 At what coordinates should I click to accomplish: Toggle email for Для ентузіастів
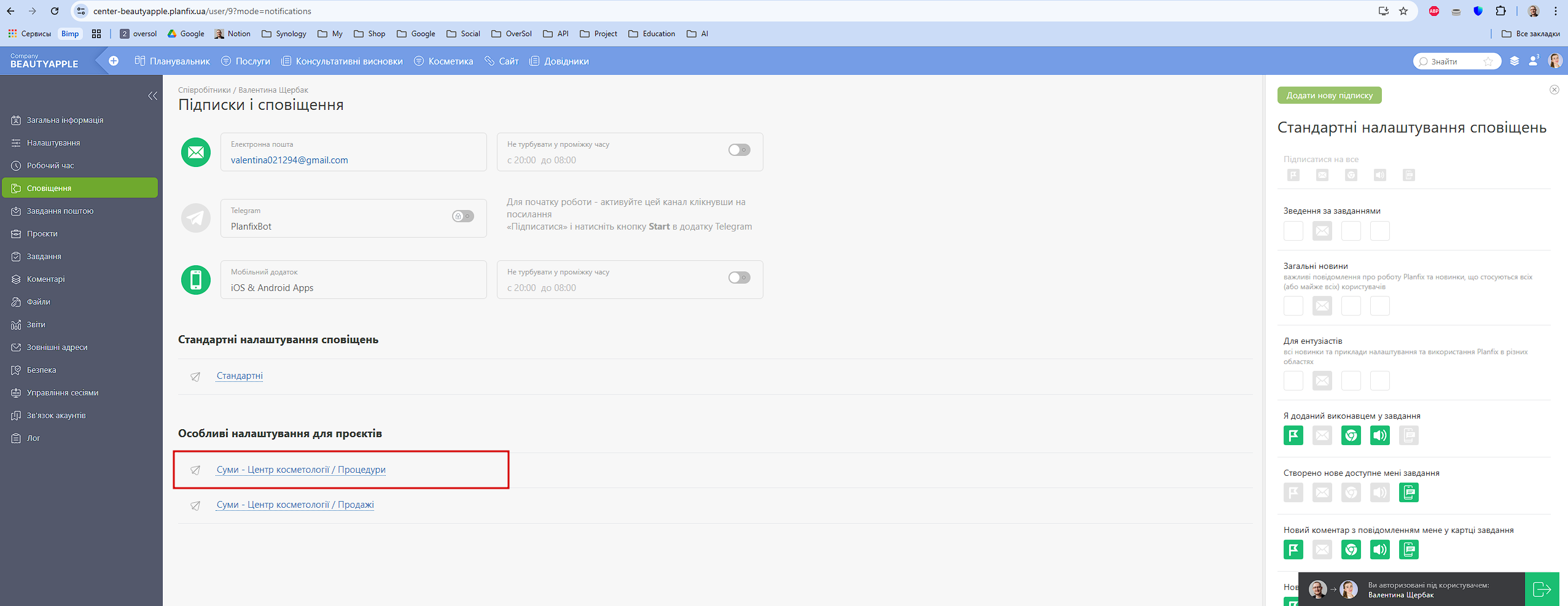click(x=1322, y=381)
